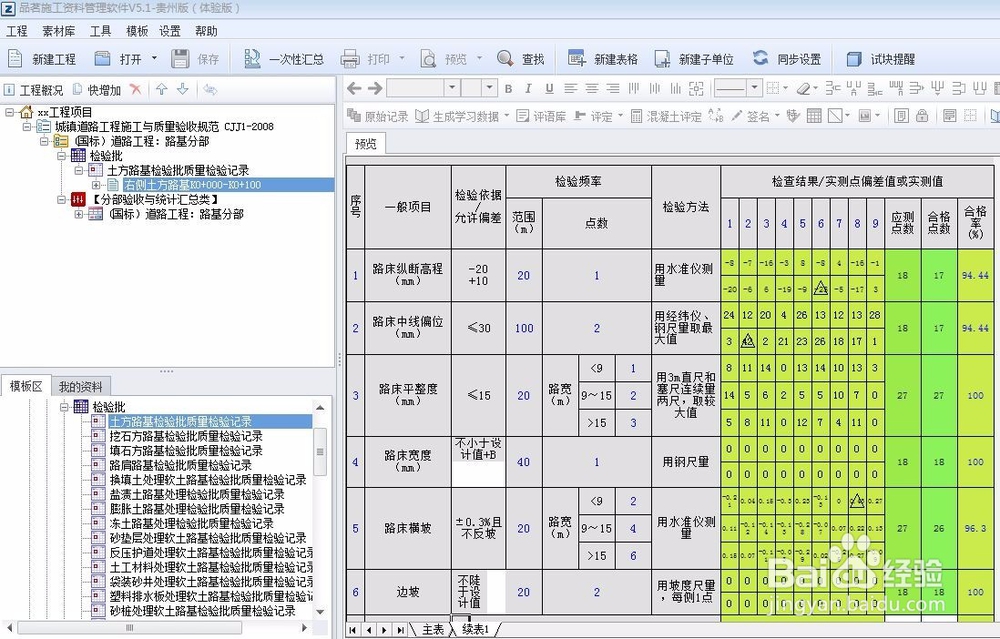Click the 新建工程 toolbar button

pyautogui.click(x=42, y=59)
